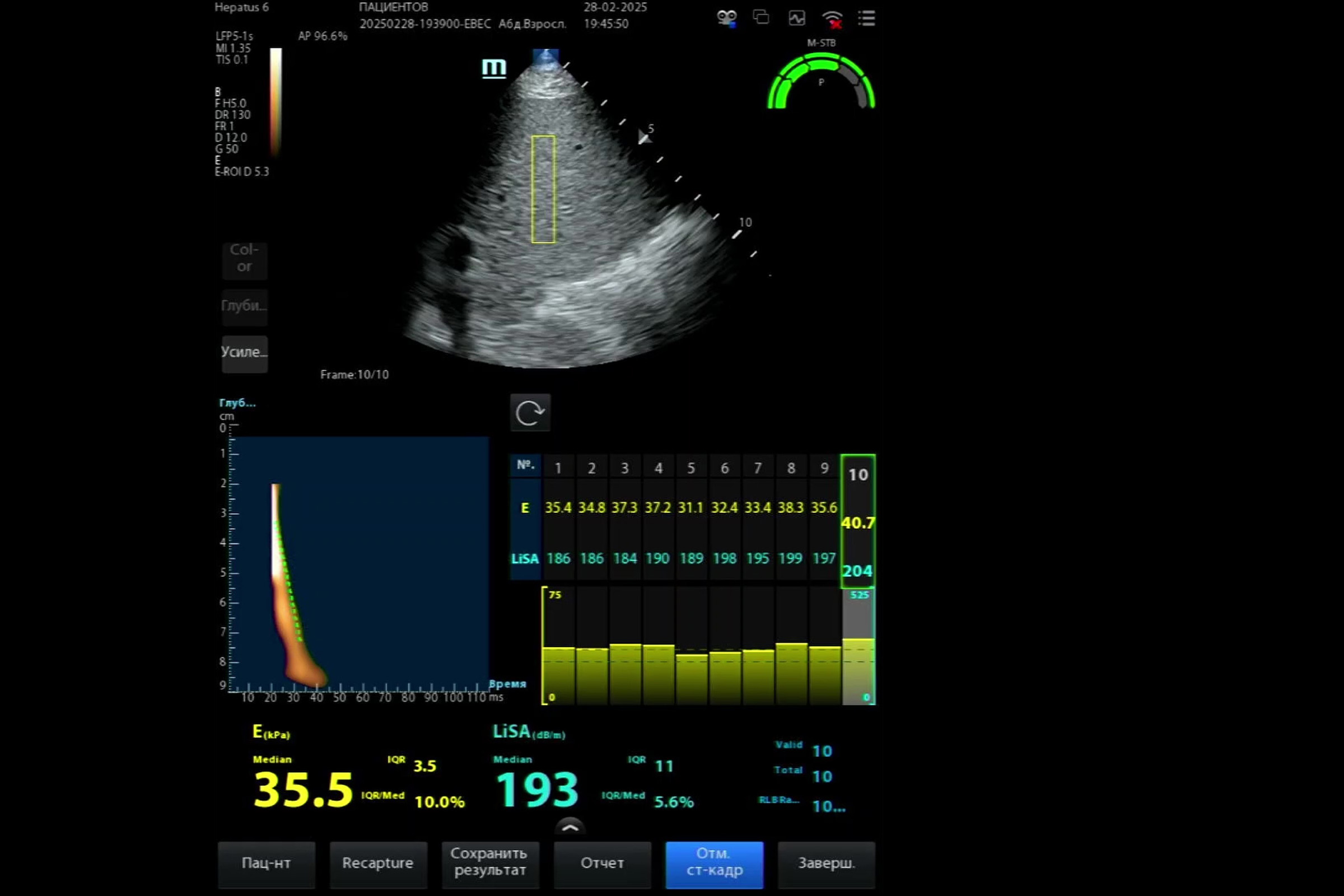Open the list menu icon
This screenshot has width=1344, height=896.
pyautogui.click(x=866, y=18)
